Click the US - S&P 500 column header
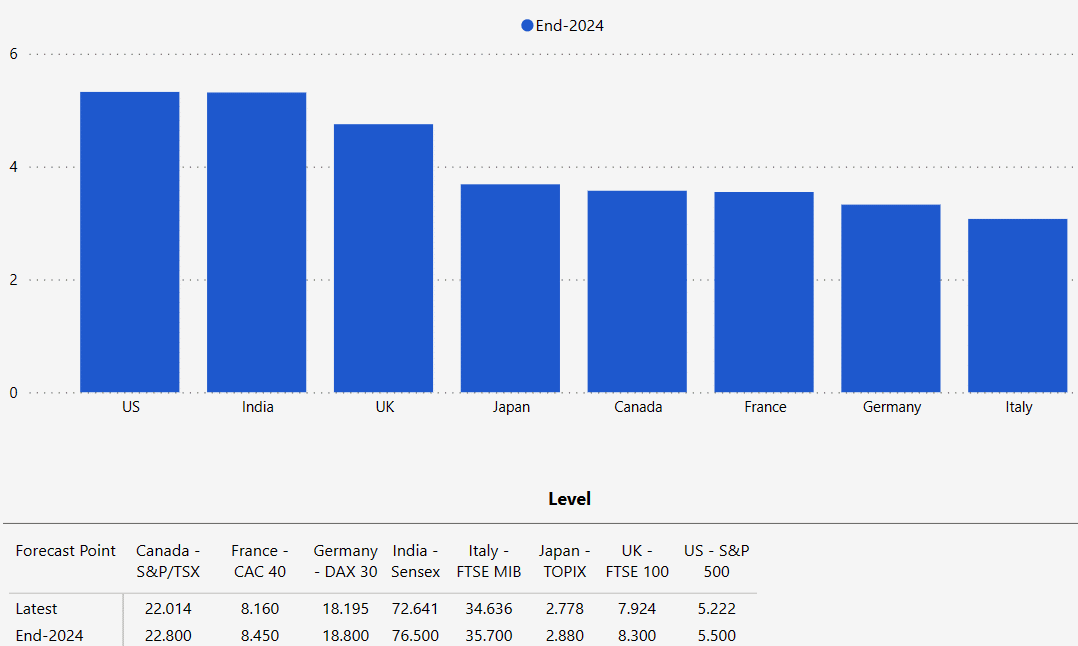 coord(716,561)
